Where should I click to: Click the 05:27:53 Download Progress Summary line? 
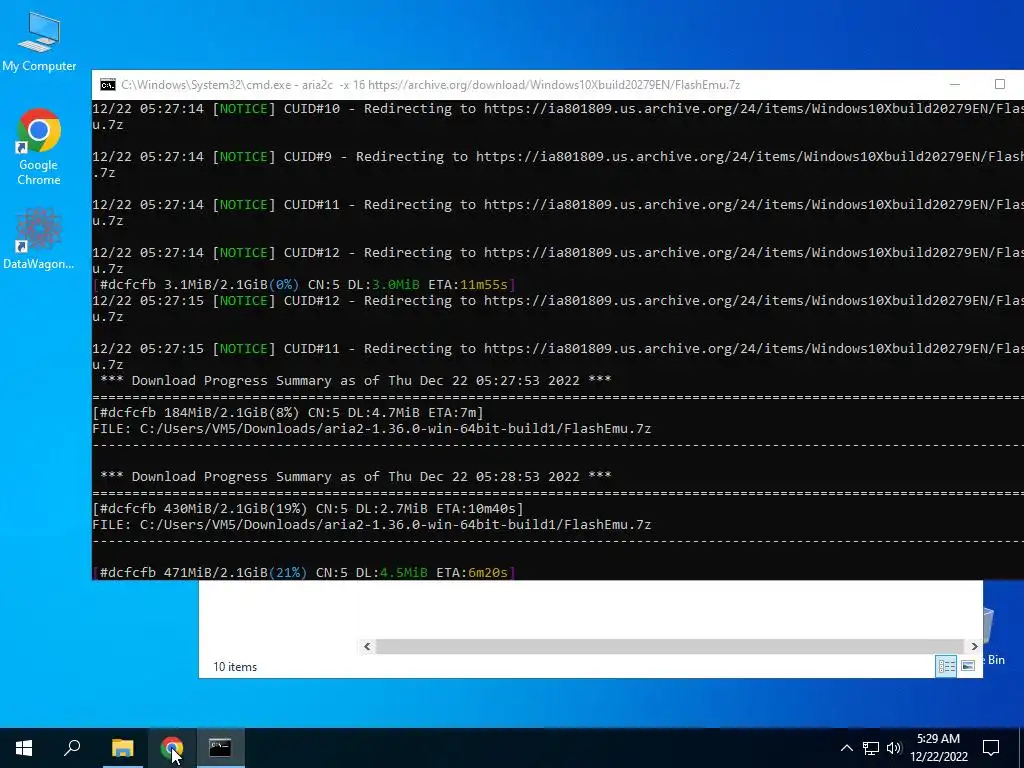[x=356, y=381]
